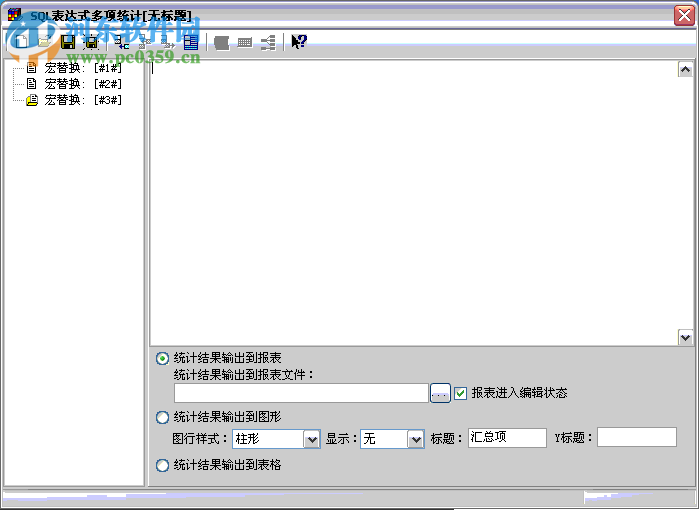
Task: Click the yellow document icon beside 宏替换: [#3#]
Action: 32,100
